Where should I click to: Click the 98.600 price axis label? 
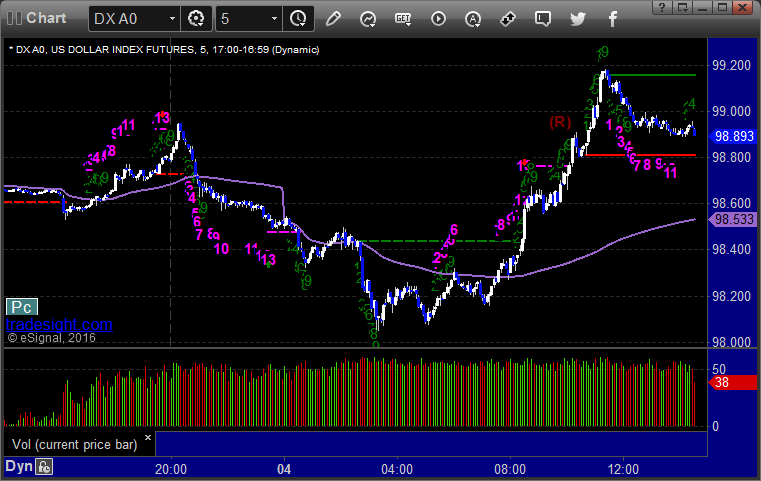point(731,203)
